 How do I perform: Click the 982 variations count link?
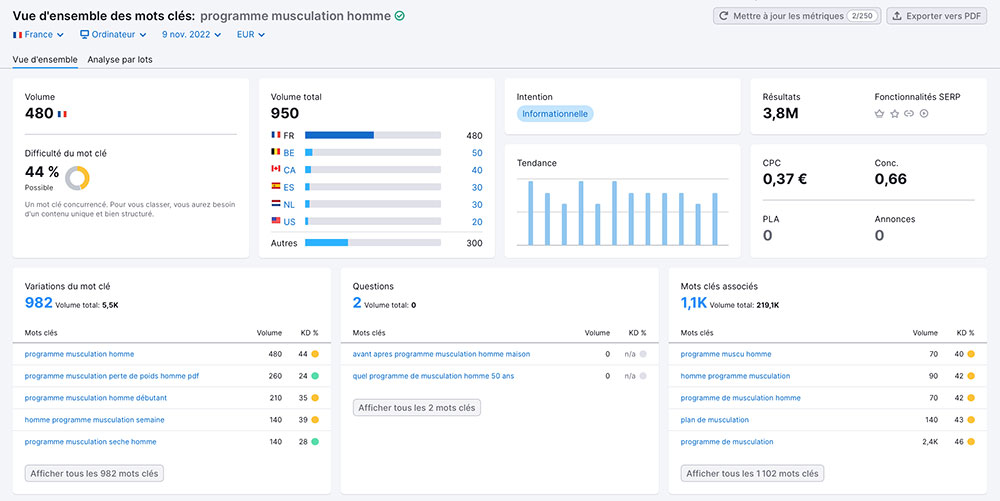click(38, 303)
